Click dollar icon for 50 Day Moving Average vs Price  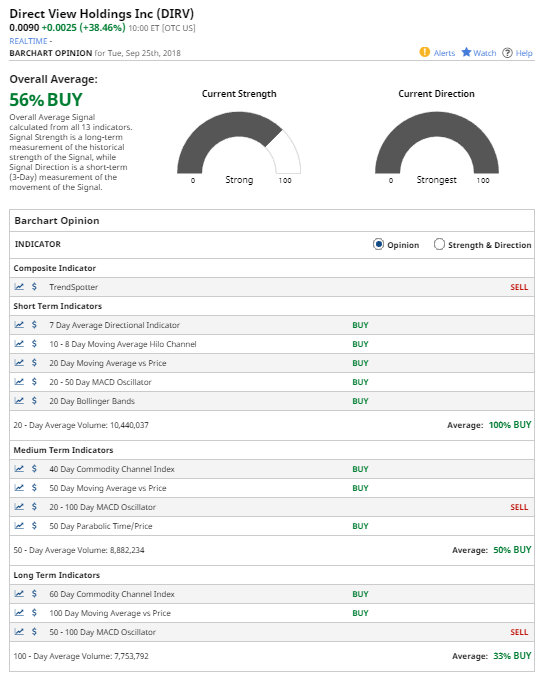34,488
